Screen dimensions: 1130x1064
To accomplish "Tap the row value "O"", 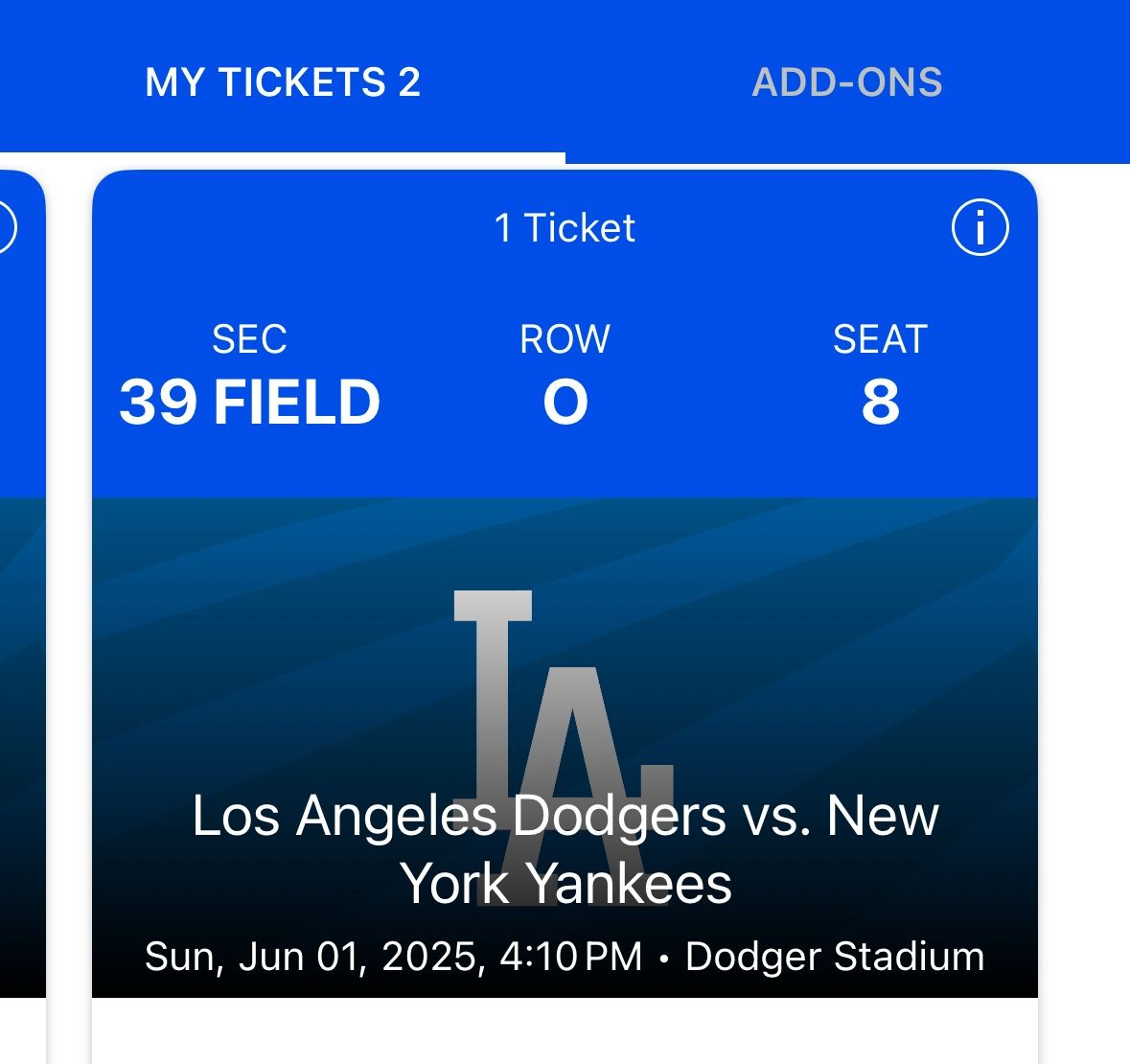I will [x=565, y=402].
